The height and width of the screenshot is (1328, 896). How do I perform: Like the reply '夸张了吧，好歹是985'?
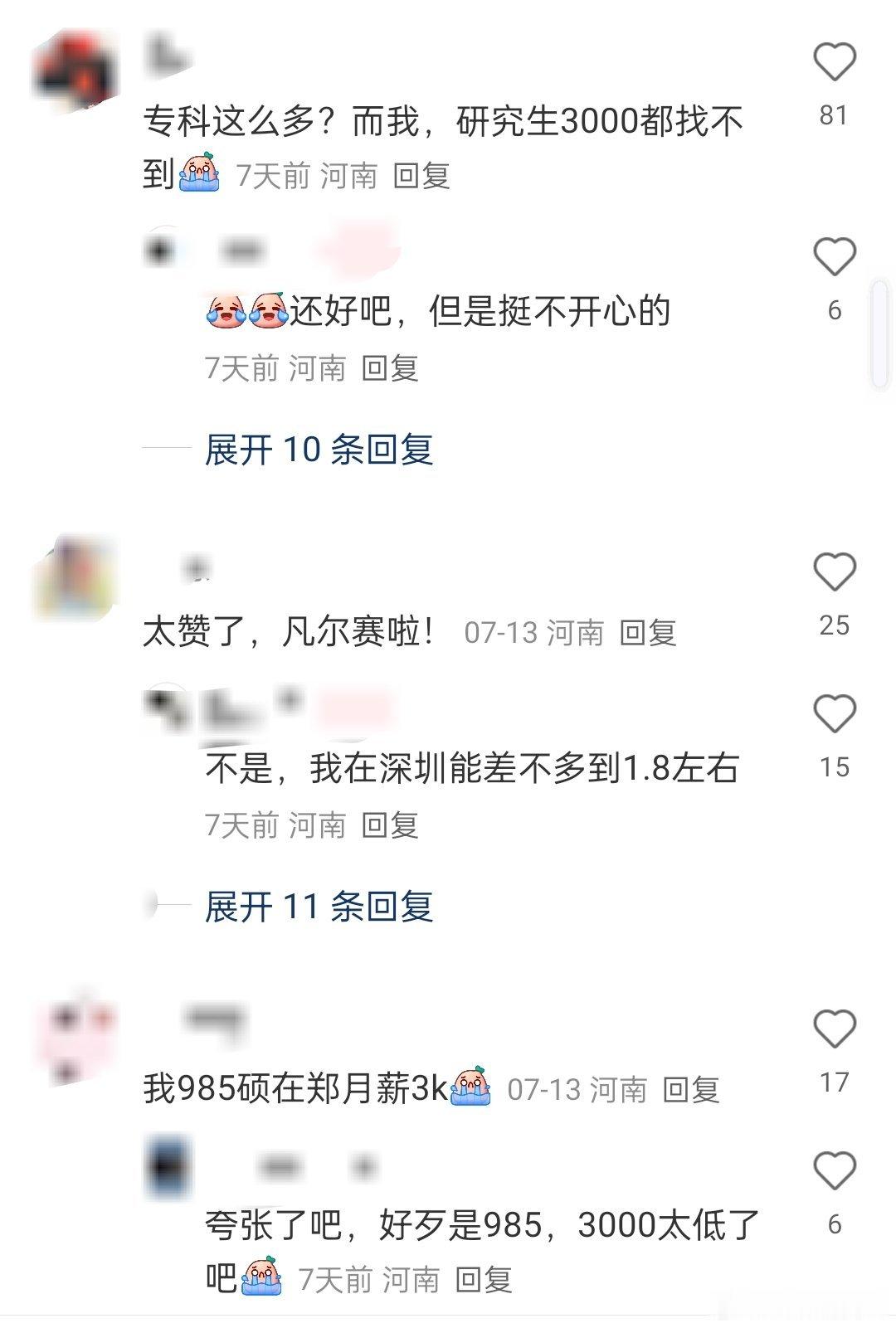(834, 1170)
